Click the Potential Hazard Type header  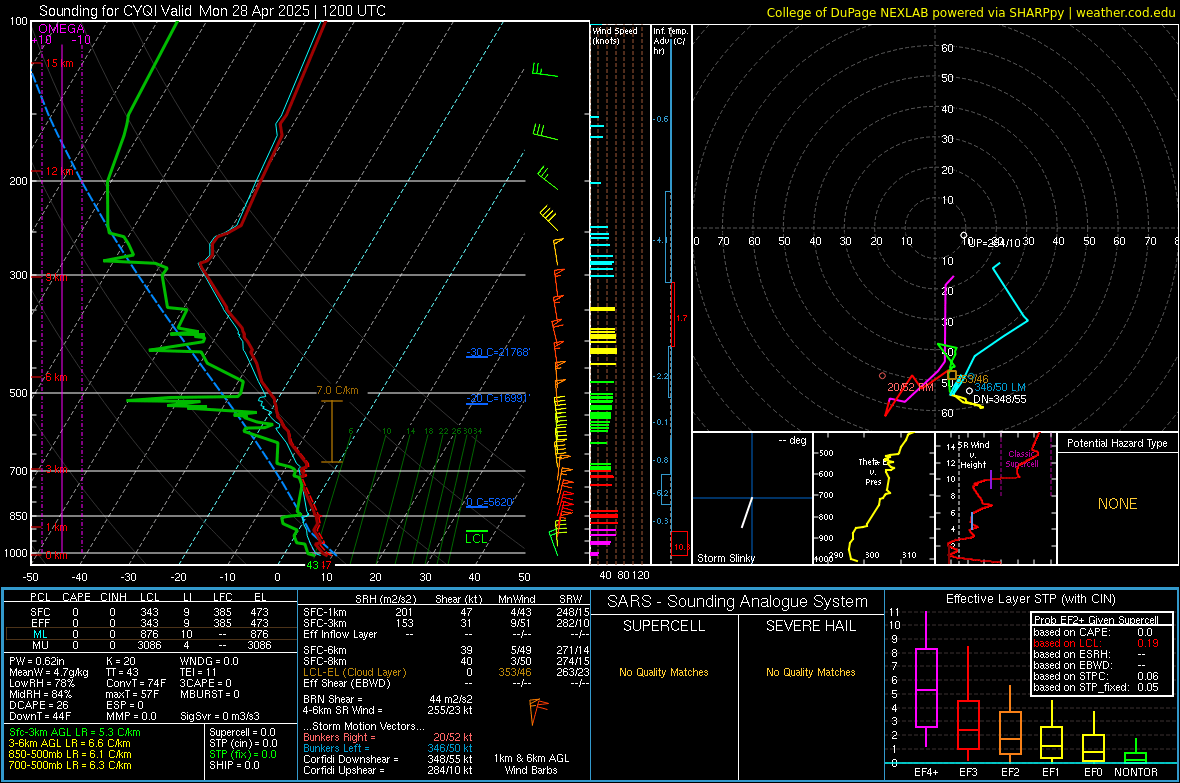pos(1117,443)
